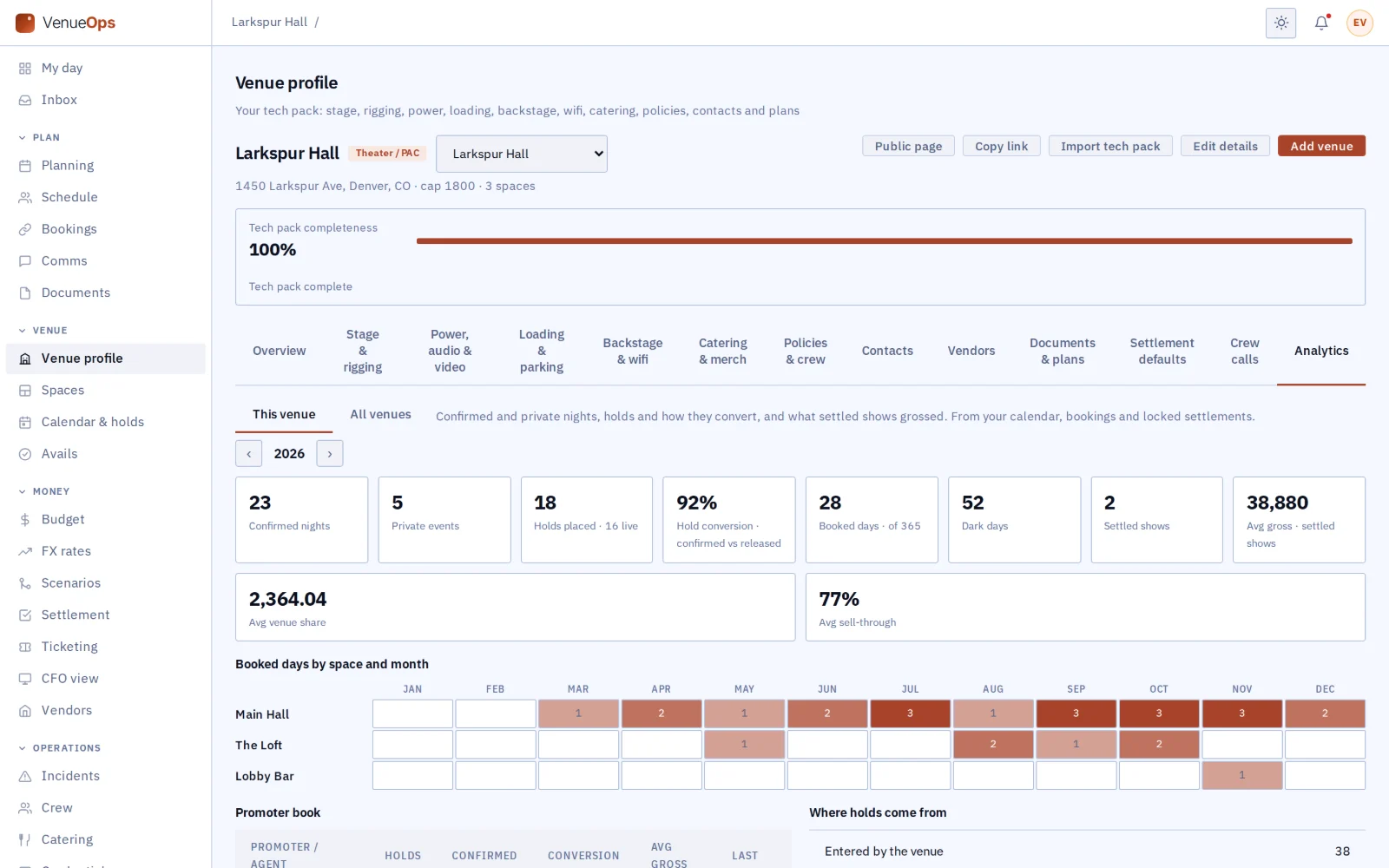Open Ticketing in the sidebar
Image resolution: width=1389 pixels, height=868 pixels.
tap(106, 647)
